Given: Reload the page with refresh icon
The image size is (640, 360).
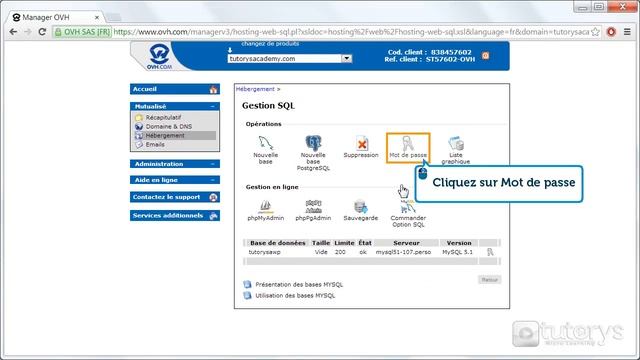Looking at the screenshot, I should pyautogui.click(x=42, y=31).
